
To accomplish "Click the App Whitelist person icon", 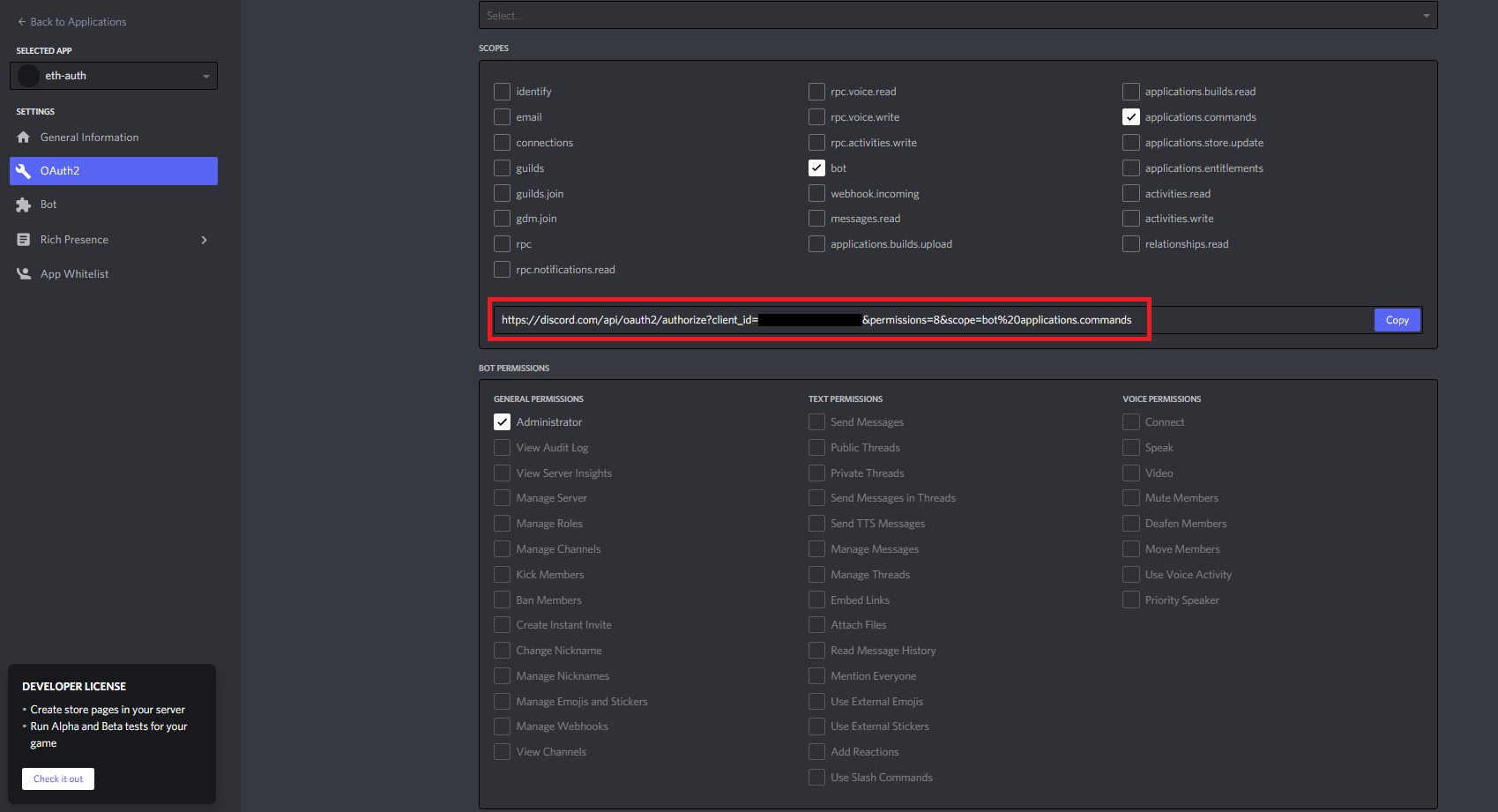I will tap(24, 274).
